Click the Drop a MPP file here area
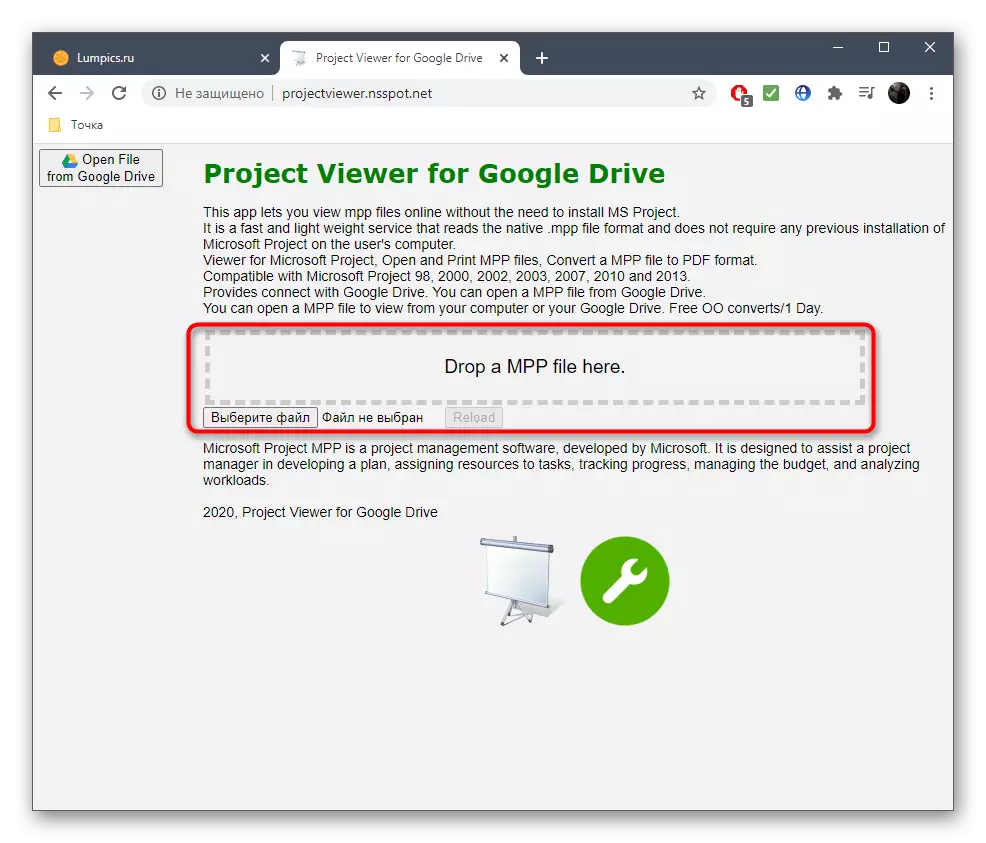This screenshot has height=843, width=986. tap(535, 367)
